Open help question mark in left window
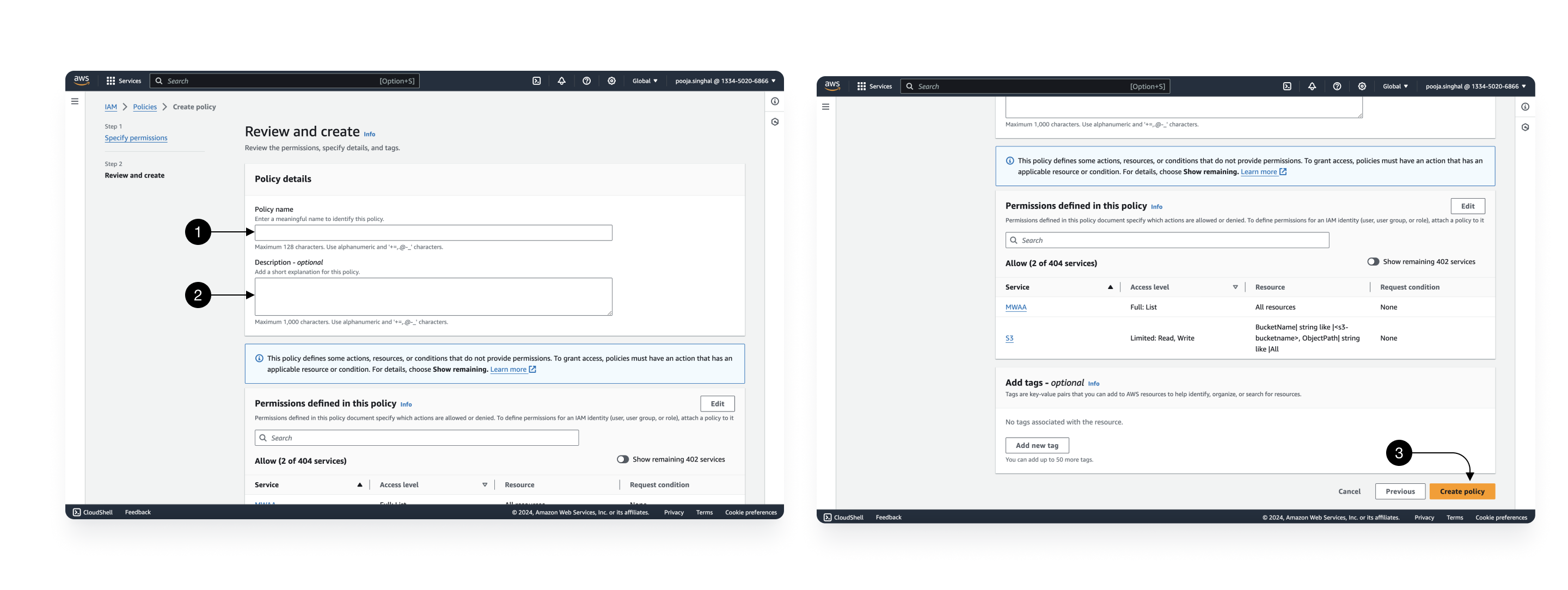Viewport: 1568px width, 590px height. (586, 81)
